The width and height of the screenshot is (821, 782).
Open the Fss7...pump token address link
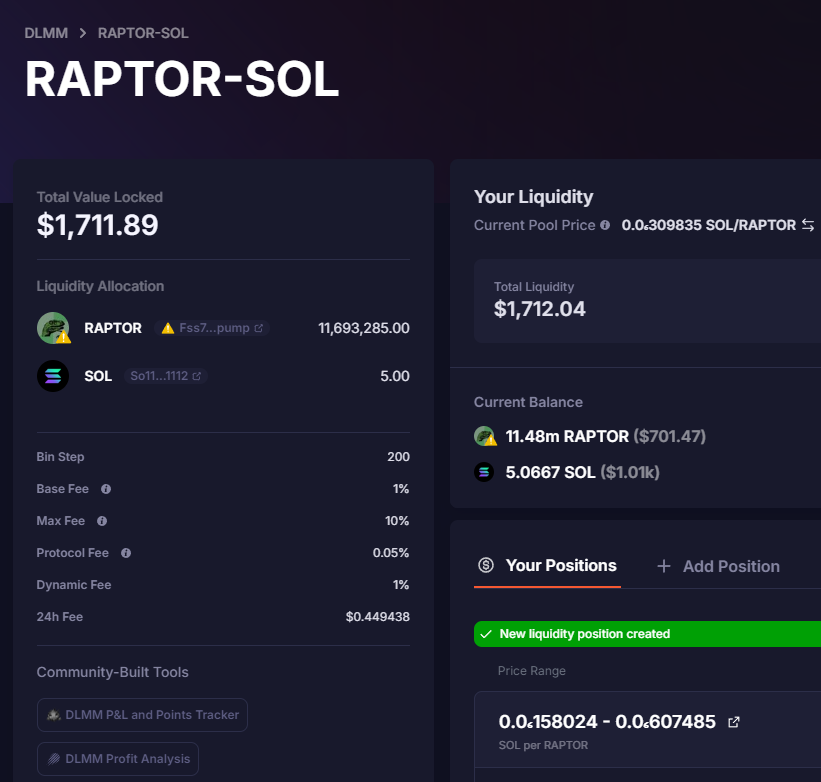pyautogui.click(x=212, y=328)
